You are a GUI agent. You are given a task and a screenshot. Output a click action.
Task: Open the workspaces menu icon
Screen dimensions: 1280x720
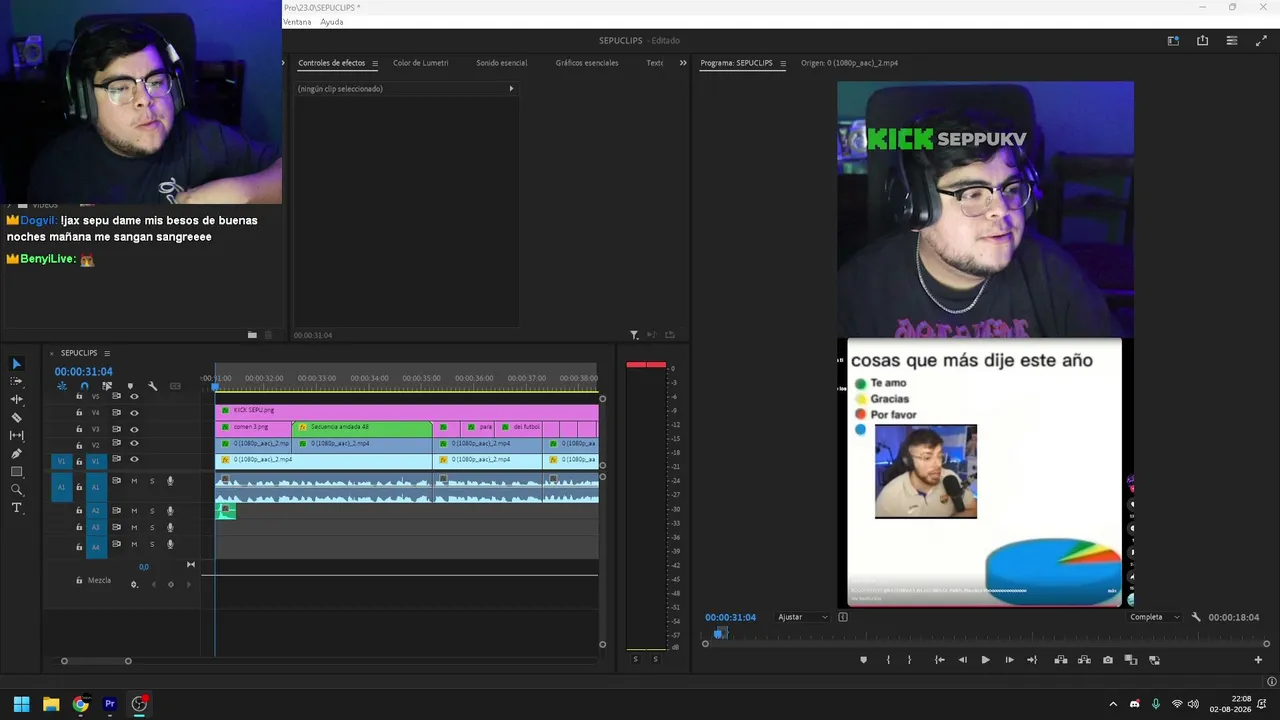1173,41
